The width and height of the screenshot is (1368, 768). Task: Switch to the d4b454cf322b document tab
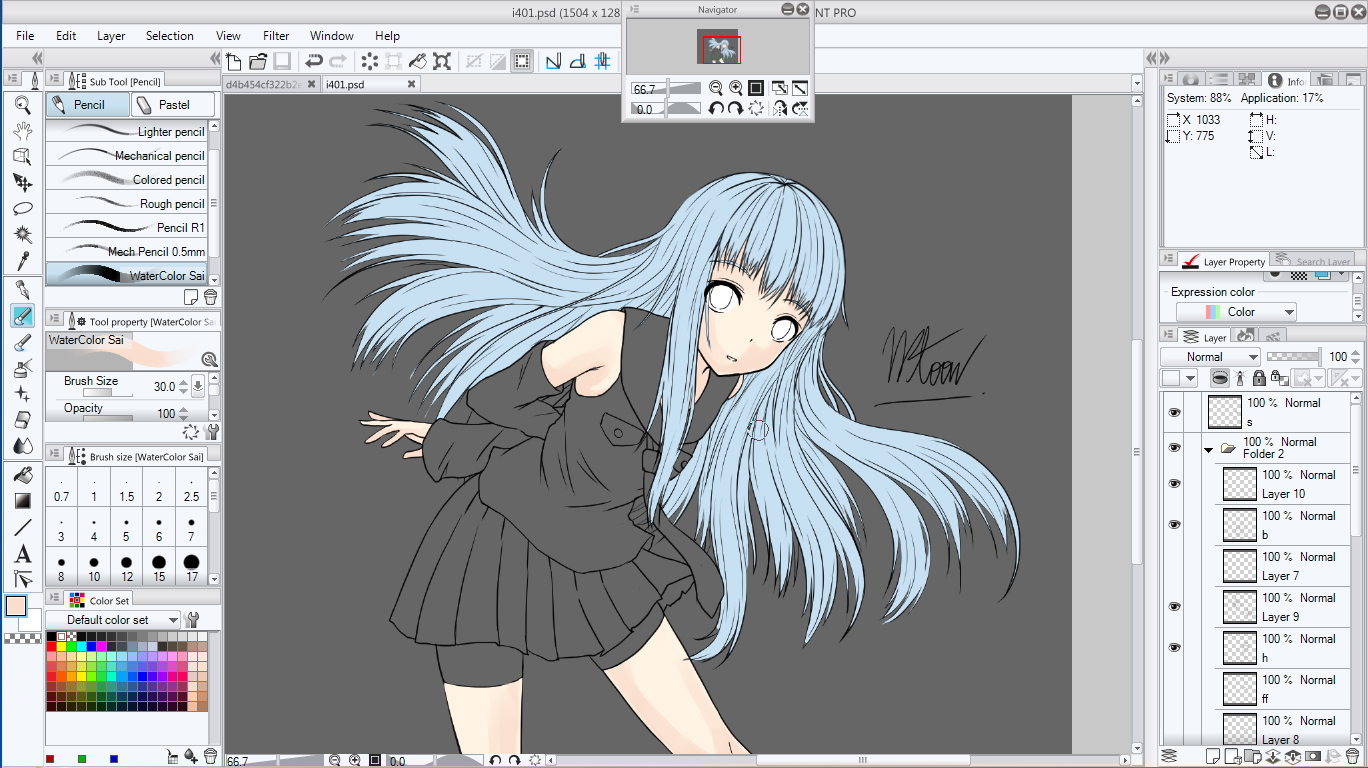(263, 85)
